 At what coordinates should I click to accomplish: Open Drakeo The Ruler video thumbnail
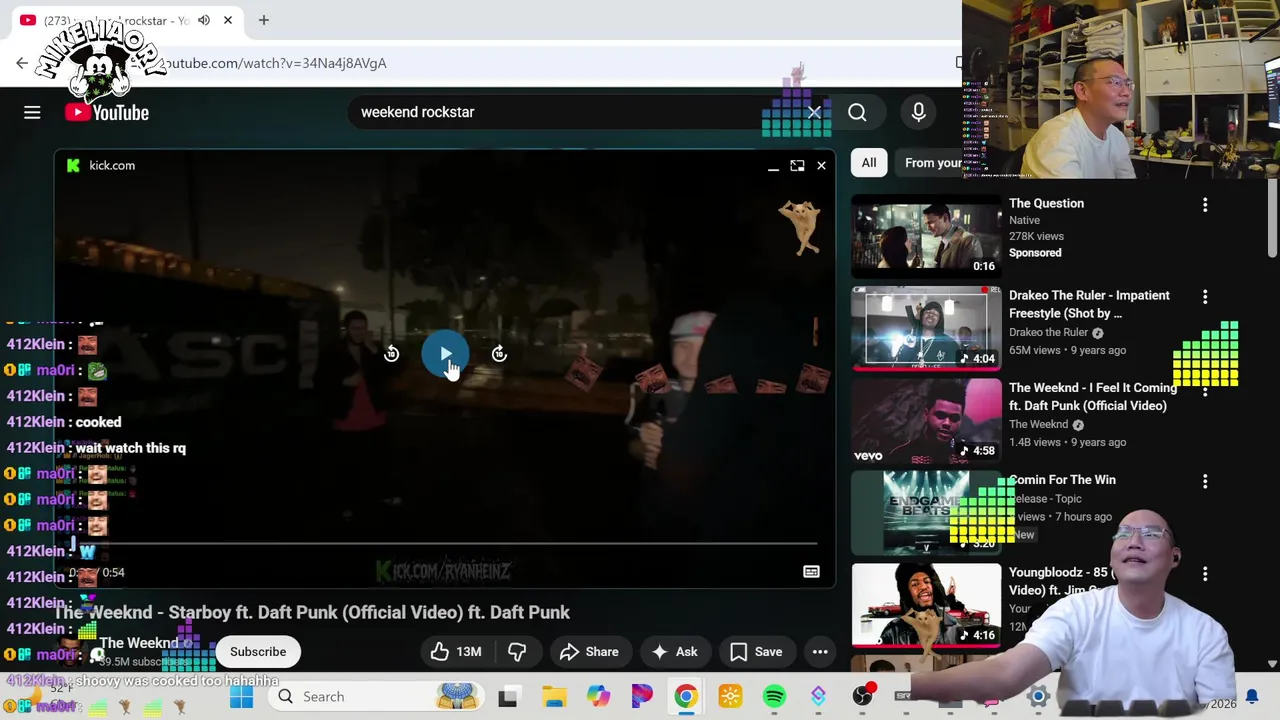926,328
